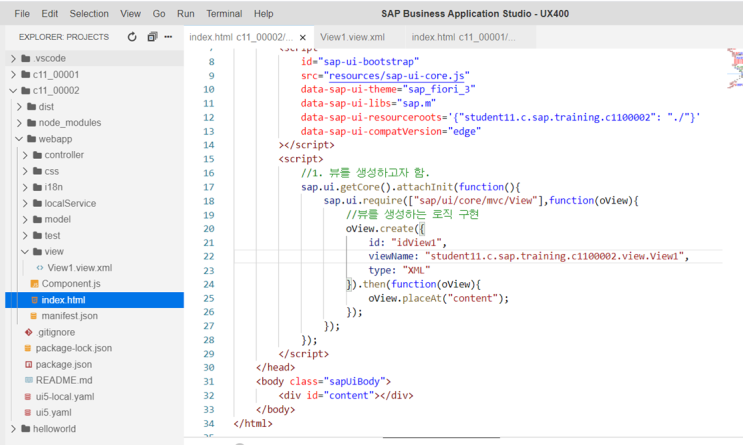
Task: Click the editor minimap preview
Action: [x=735, y=68]
